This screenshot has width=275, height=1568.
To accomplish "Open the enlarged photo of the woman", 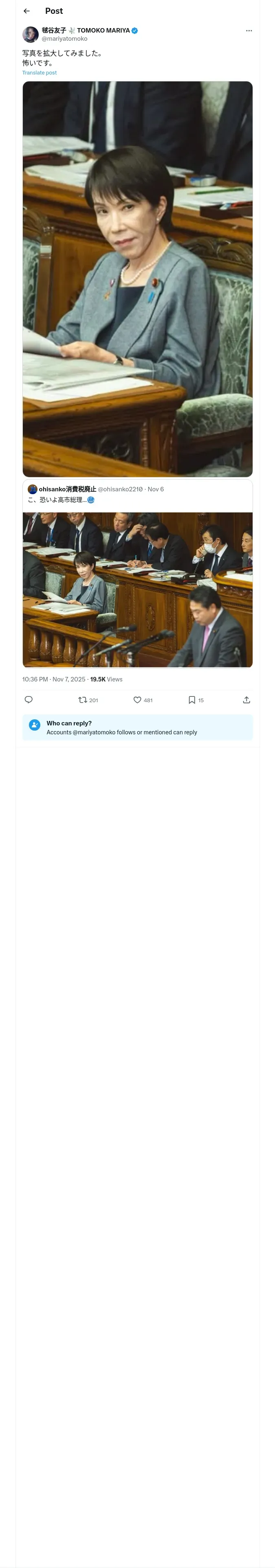I will (x=138, y=279).
